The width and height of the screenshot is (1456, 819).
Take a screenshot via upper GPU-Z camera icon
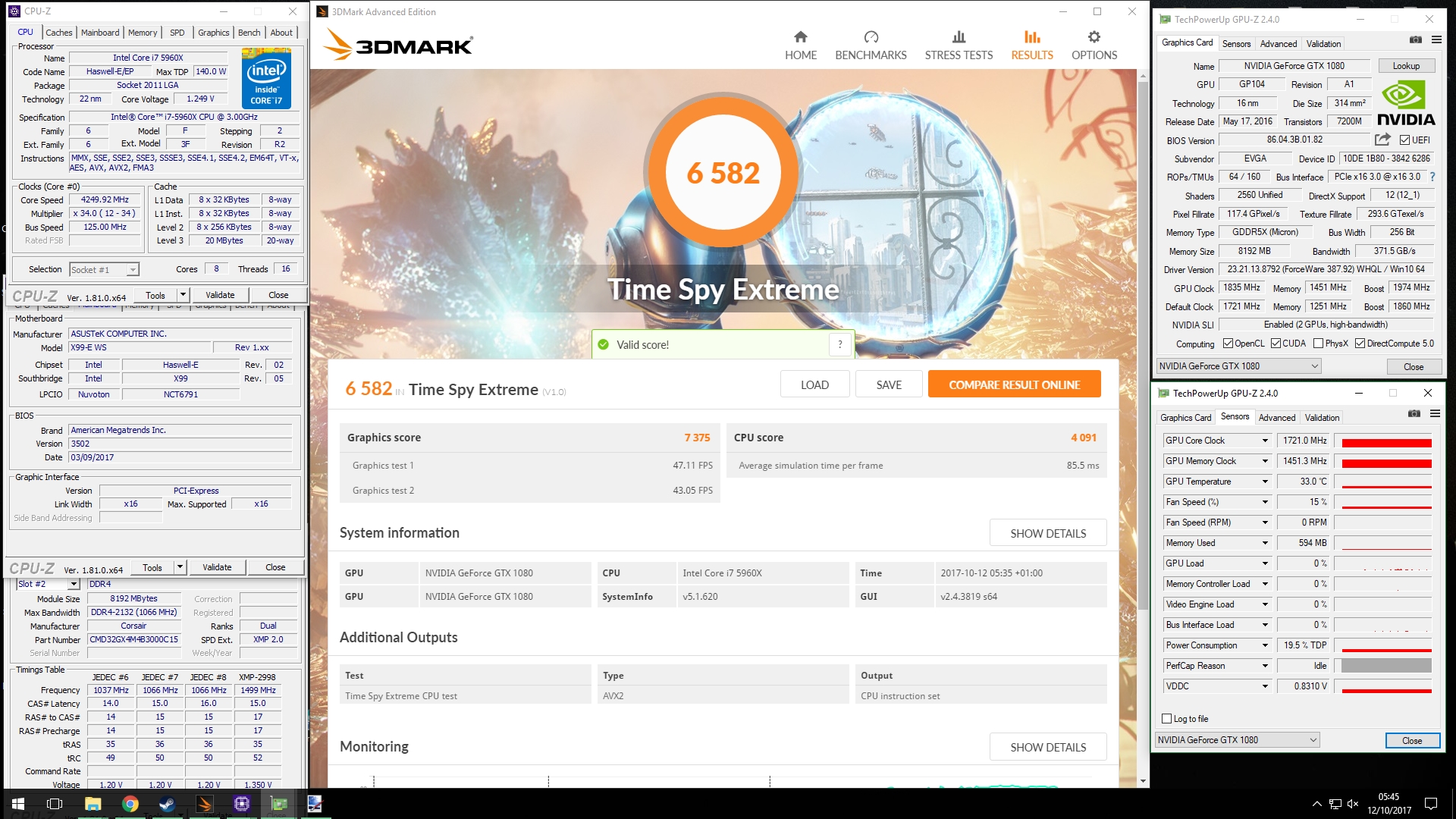[x=1415, y=39]
